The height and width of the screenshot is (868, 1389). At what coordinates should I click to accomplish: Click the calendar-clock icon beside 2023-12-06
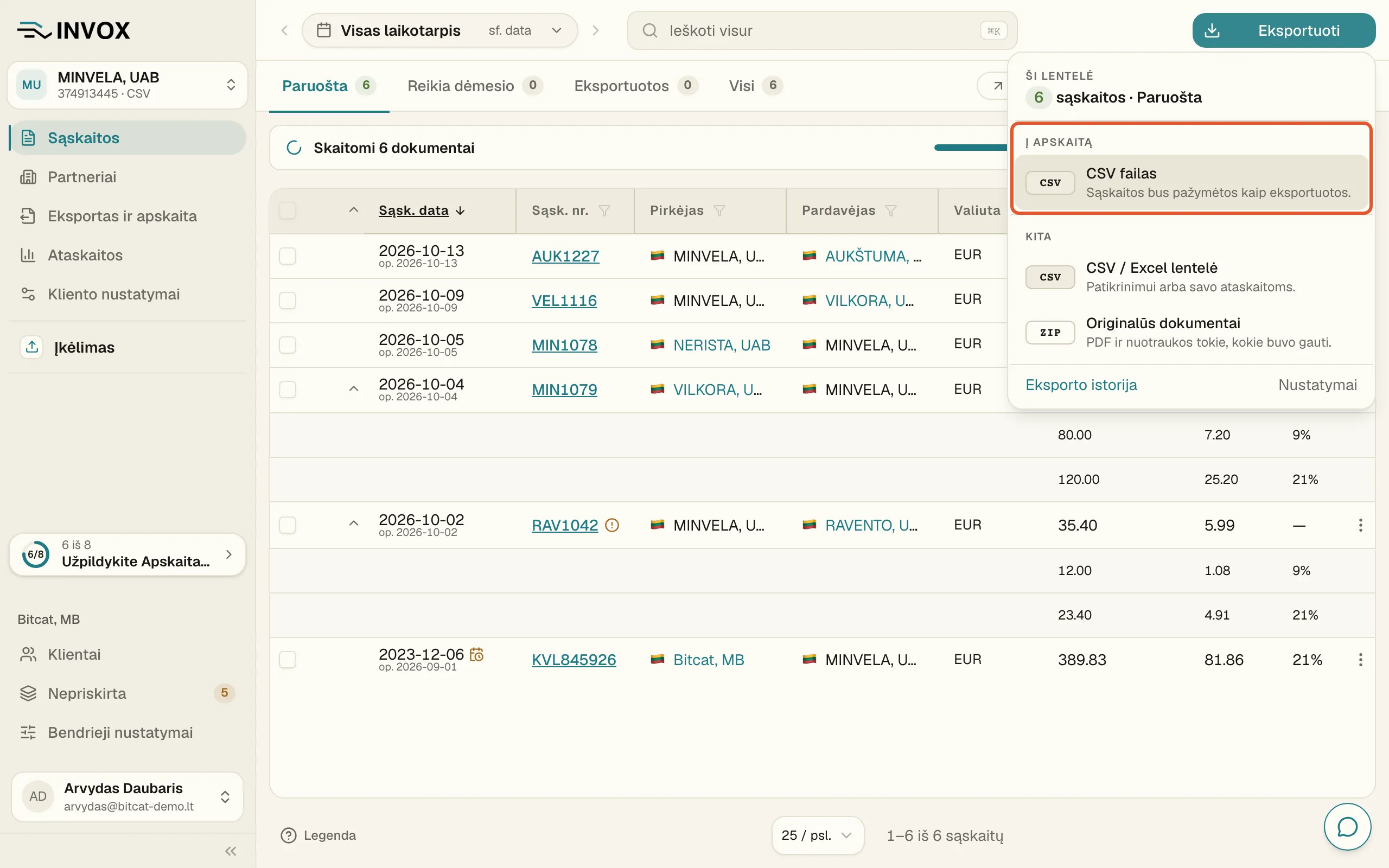pyautogui.click(x=476, y=654)
